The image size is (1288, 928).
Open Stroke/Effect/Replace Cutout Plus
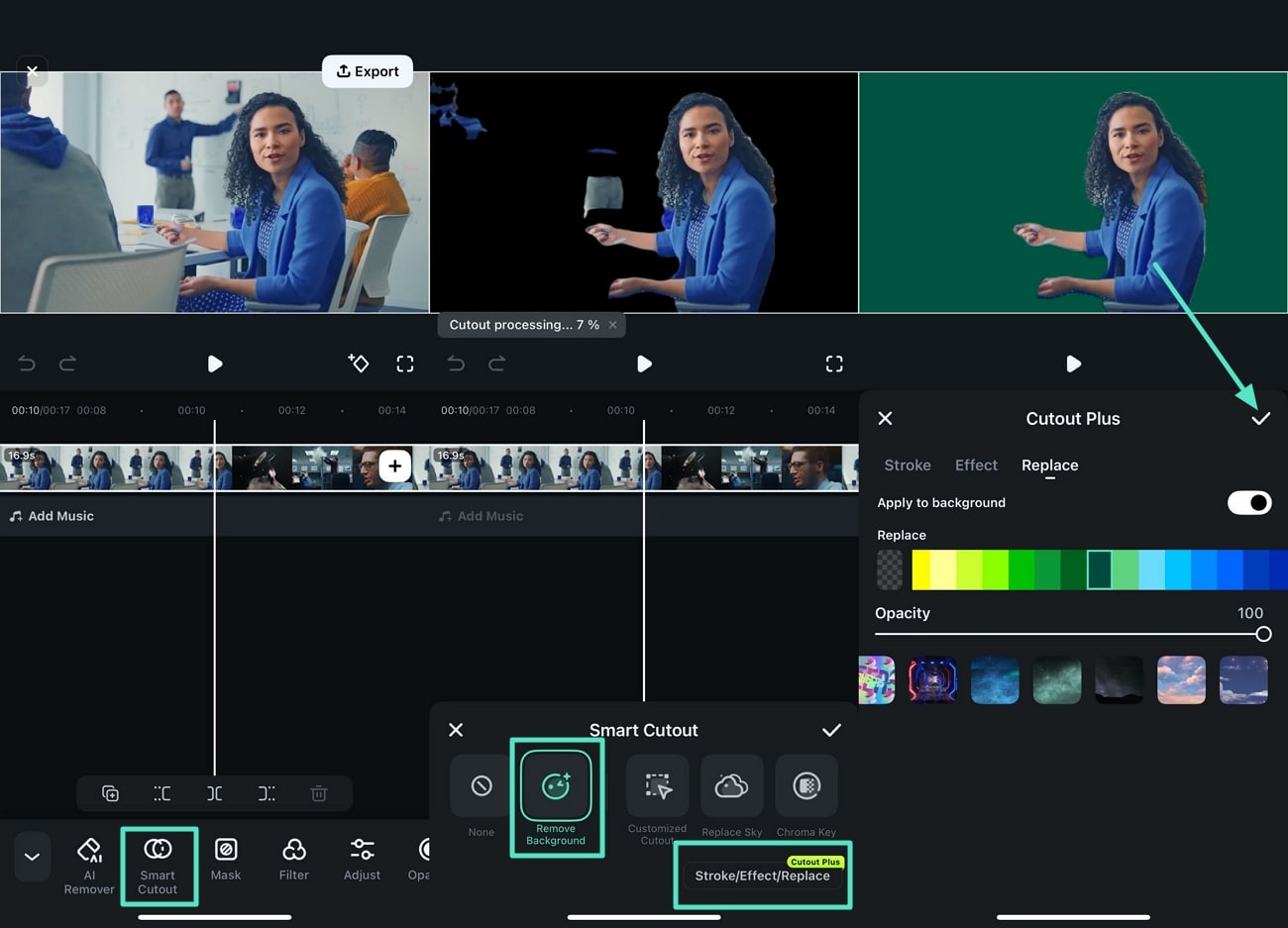(x=763, y=876)
